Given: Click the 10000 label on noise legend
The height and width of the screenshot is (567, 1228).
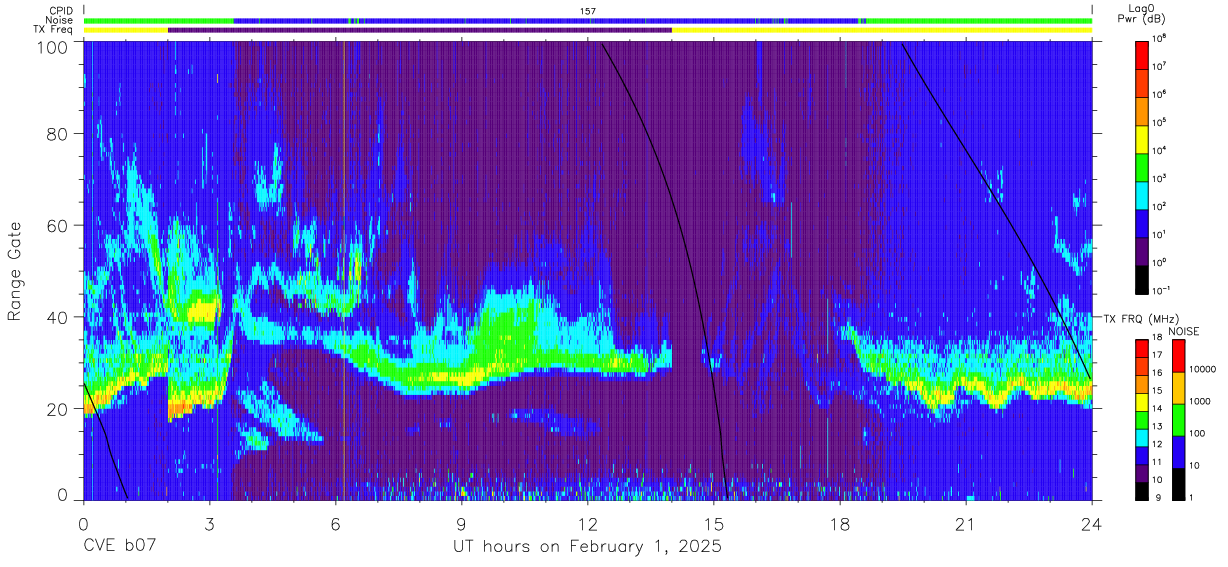Looking at the screenshot, I should [x=1202, y=370].
